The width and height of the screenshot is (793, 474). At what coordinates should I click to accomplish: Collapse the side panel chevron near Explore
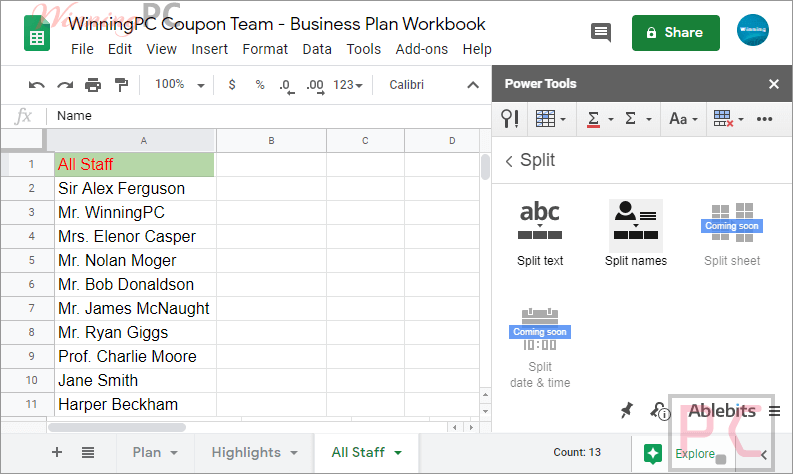click(x=764, y=454)
